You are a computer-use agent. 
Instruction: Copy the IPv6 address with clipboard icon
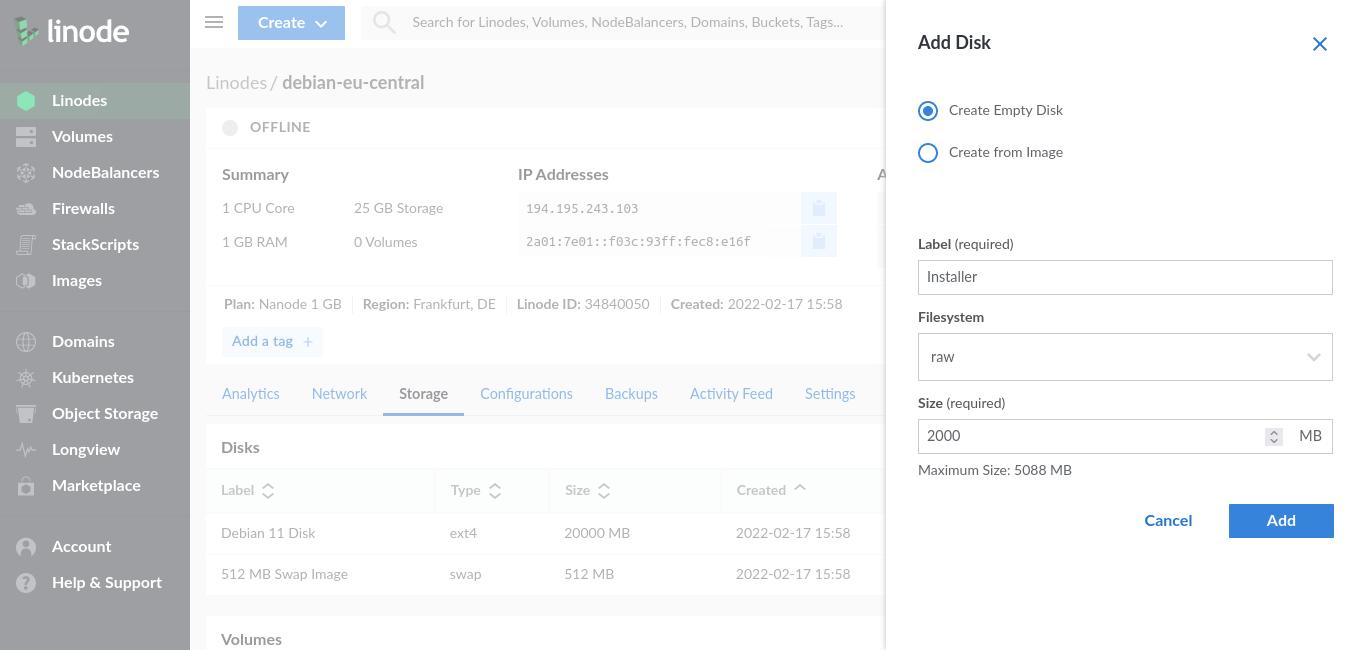coord(818,241)
